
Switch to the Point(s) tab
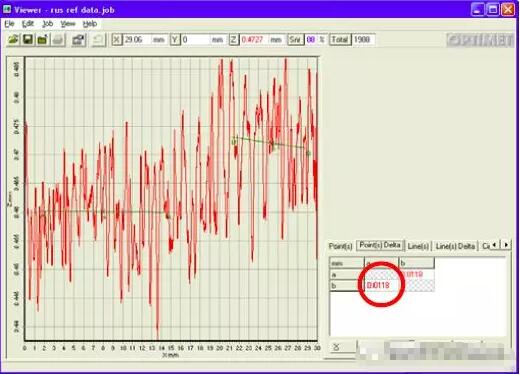[x=340, y=246]
